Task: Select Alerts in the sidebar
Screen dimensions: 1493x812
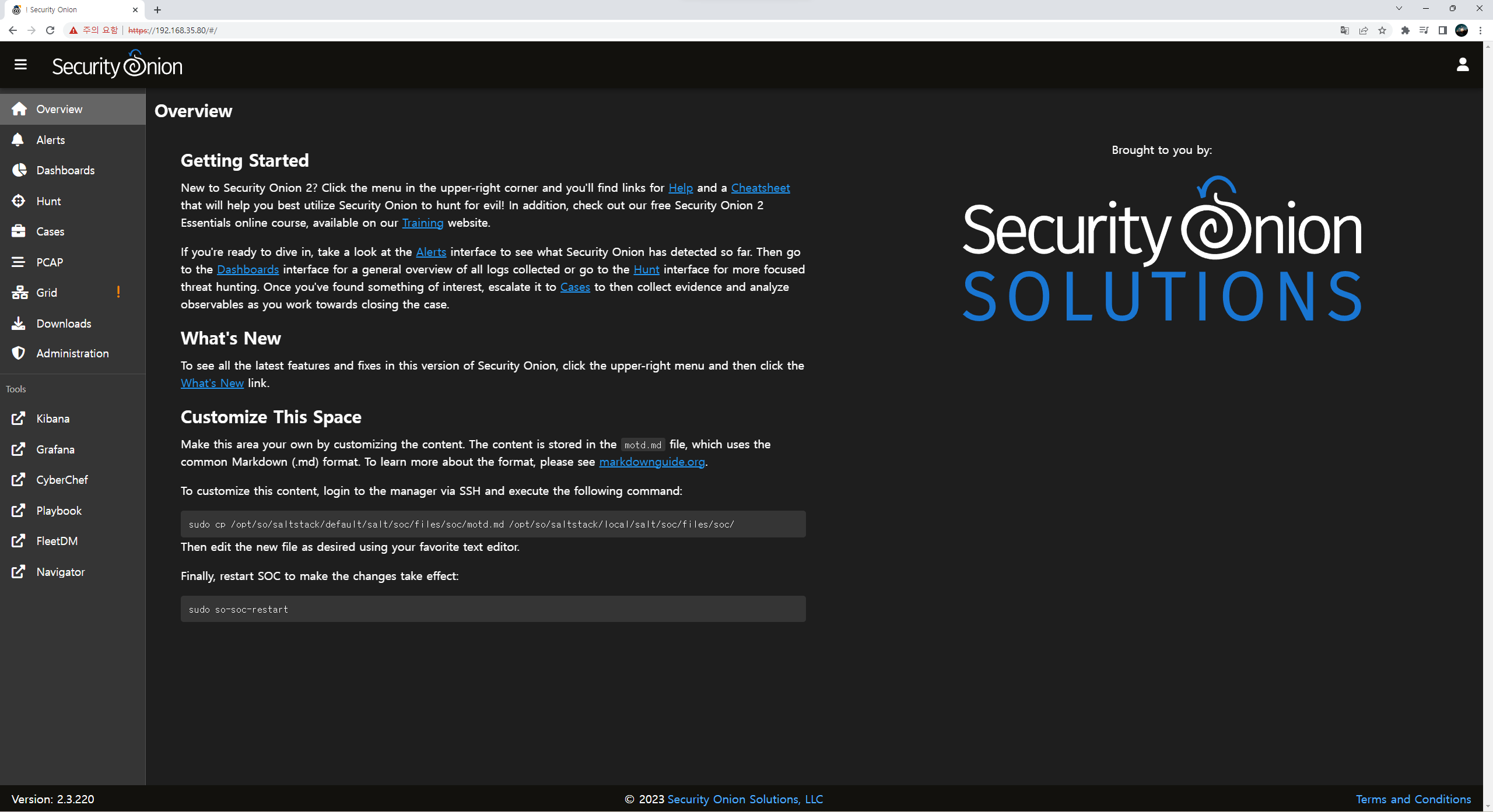Action: click(73, 140)
